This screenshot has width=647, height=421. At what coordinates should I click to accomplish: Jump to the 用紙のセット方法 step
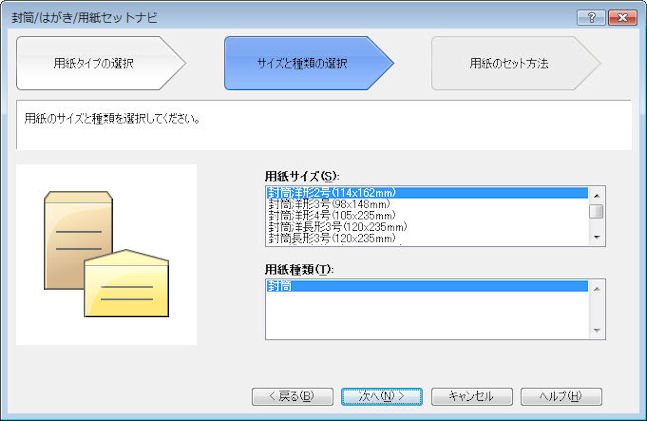click(509, 63)
